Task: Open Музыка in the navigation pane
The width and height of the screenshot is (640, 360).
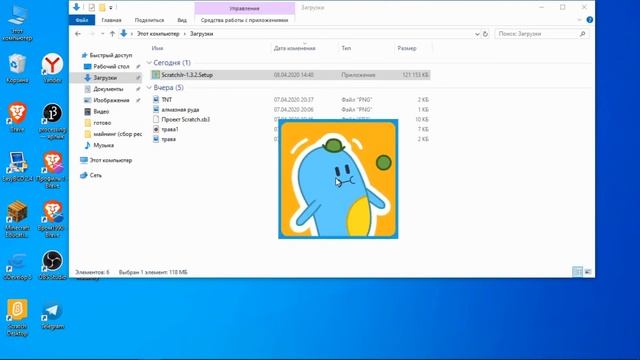Action: click(x=103, y=145)
